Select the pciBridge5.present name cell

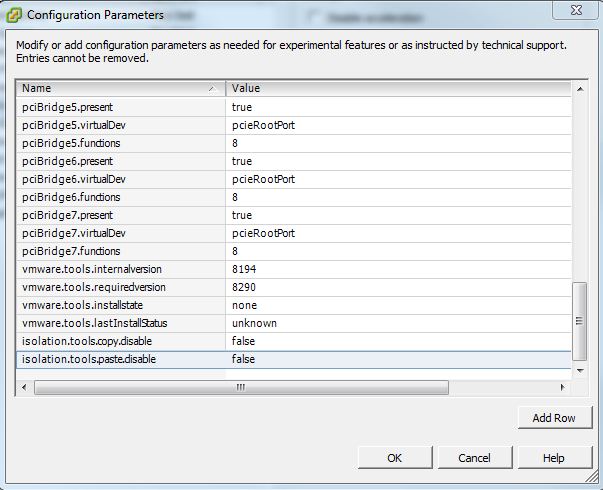[121, 107]
